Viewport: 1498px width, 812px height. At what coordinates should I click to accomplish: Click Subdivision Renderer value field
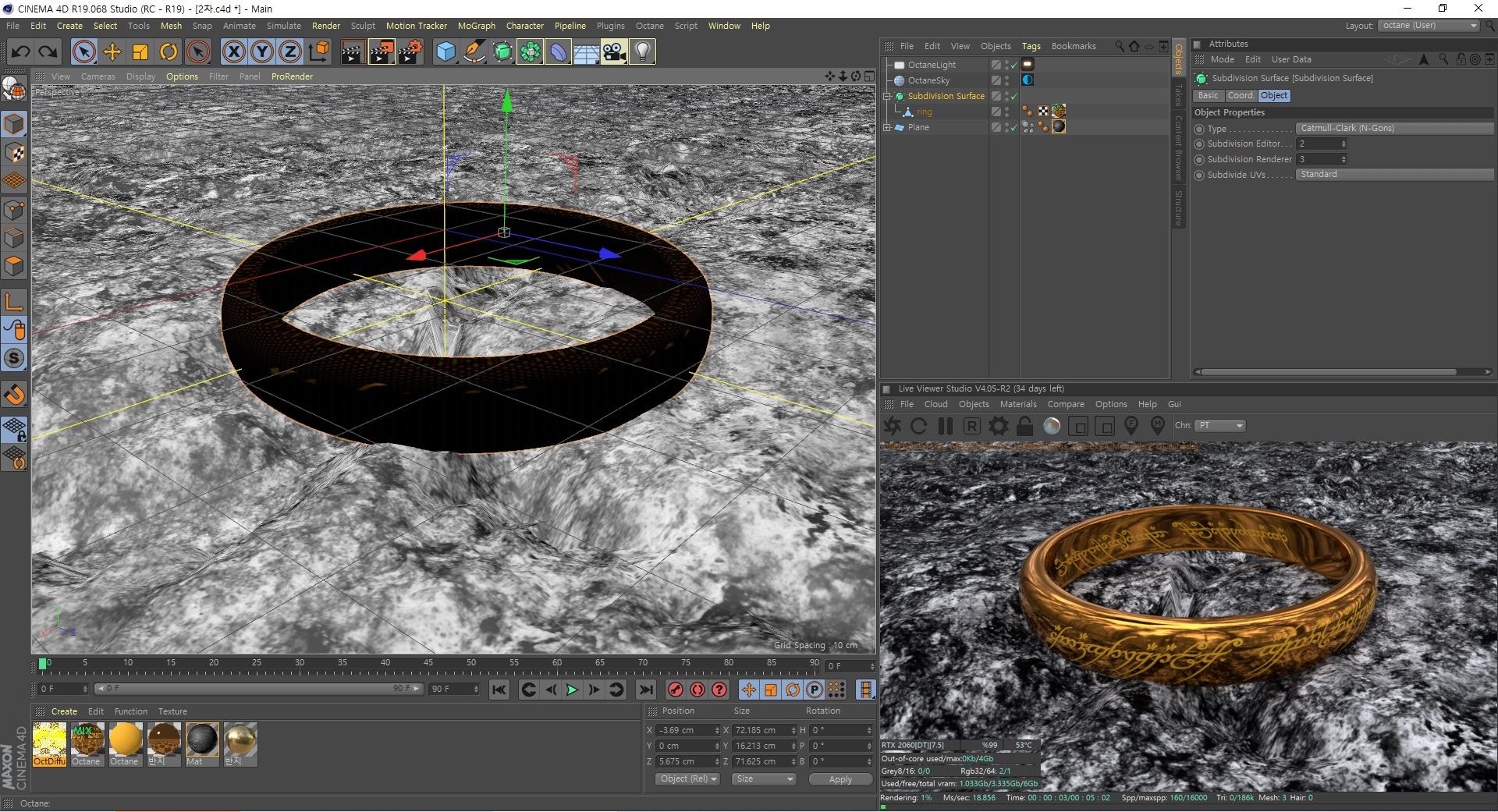point(1317,159)
